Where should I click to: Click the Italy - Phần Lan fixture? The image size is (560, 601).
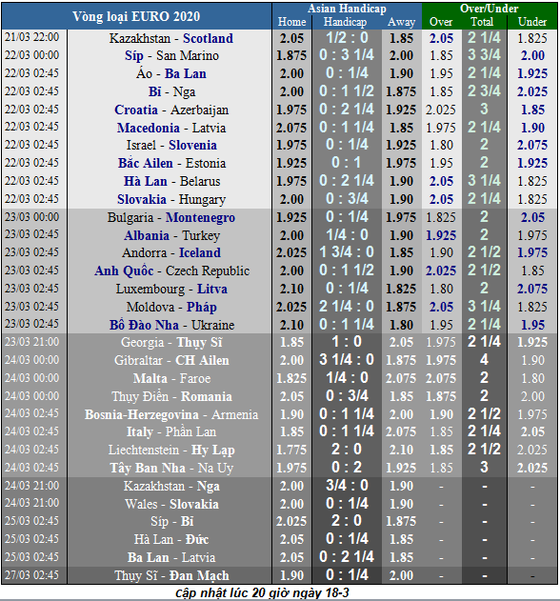(x=171, y=432)
